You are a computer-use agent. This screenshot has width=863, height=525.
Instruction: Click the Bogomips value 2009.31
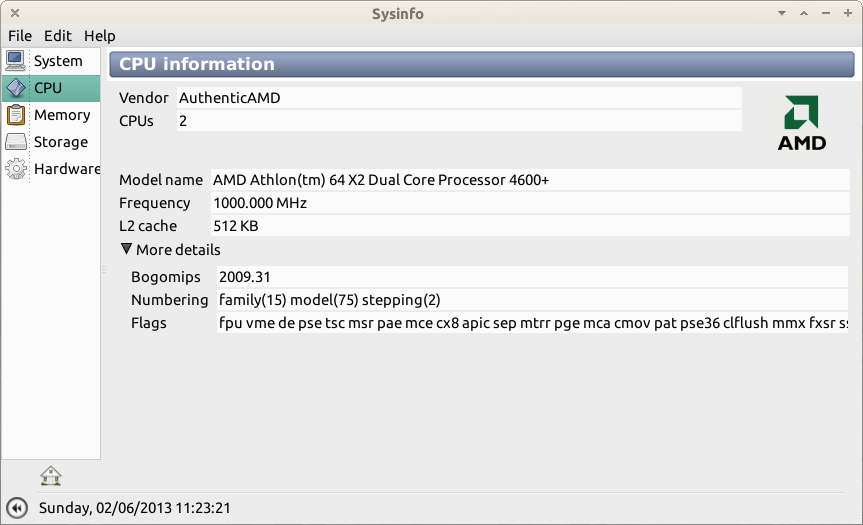click(245, 277)
